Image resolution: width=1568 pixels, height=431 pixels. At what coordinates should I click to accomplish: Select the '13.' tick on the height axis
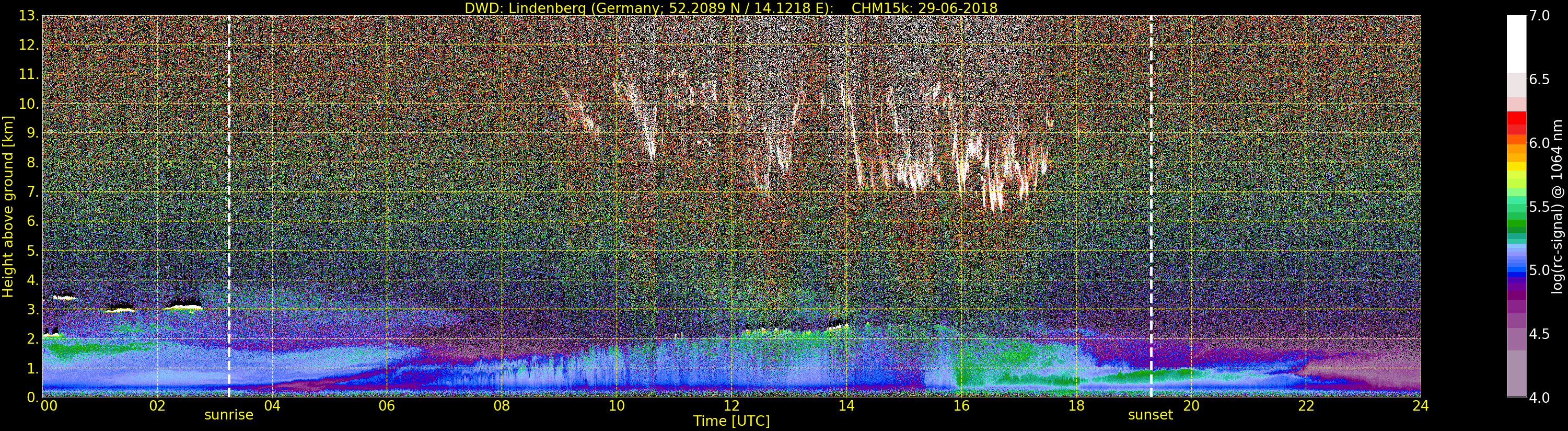[x=29, y=16]
